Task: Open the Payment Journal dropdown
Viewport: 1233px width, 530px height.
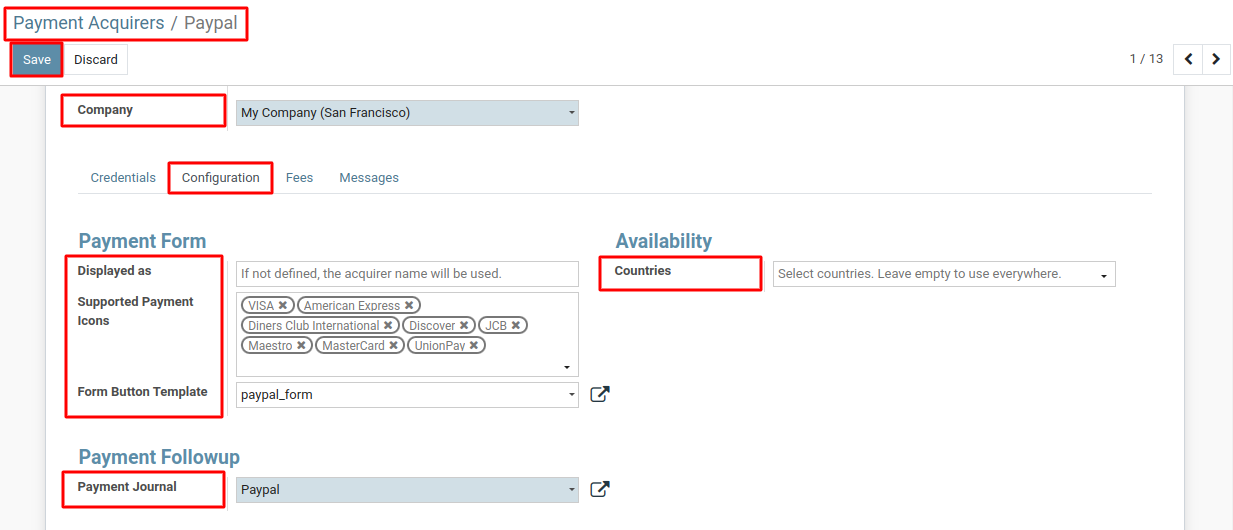Action: [x=407, y=490]
